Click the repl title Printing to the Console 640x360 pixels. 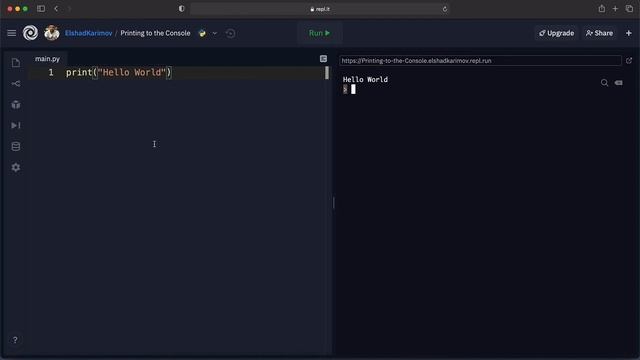click(155, 33)
